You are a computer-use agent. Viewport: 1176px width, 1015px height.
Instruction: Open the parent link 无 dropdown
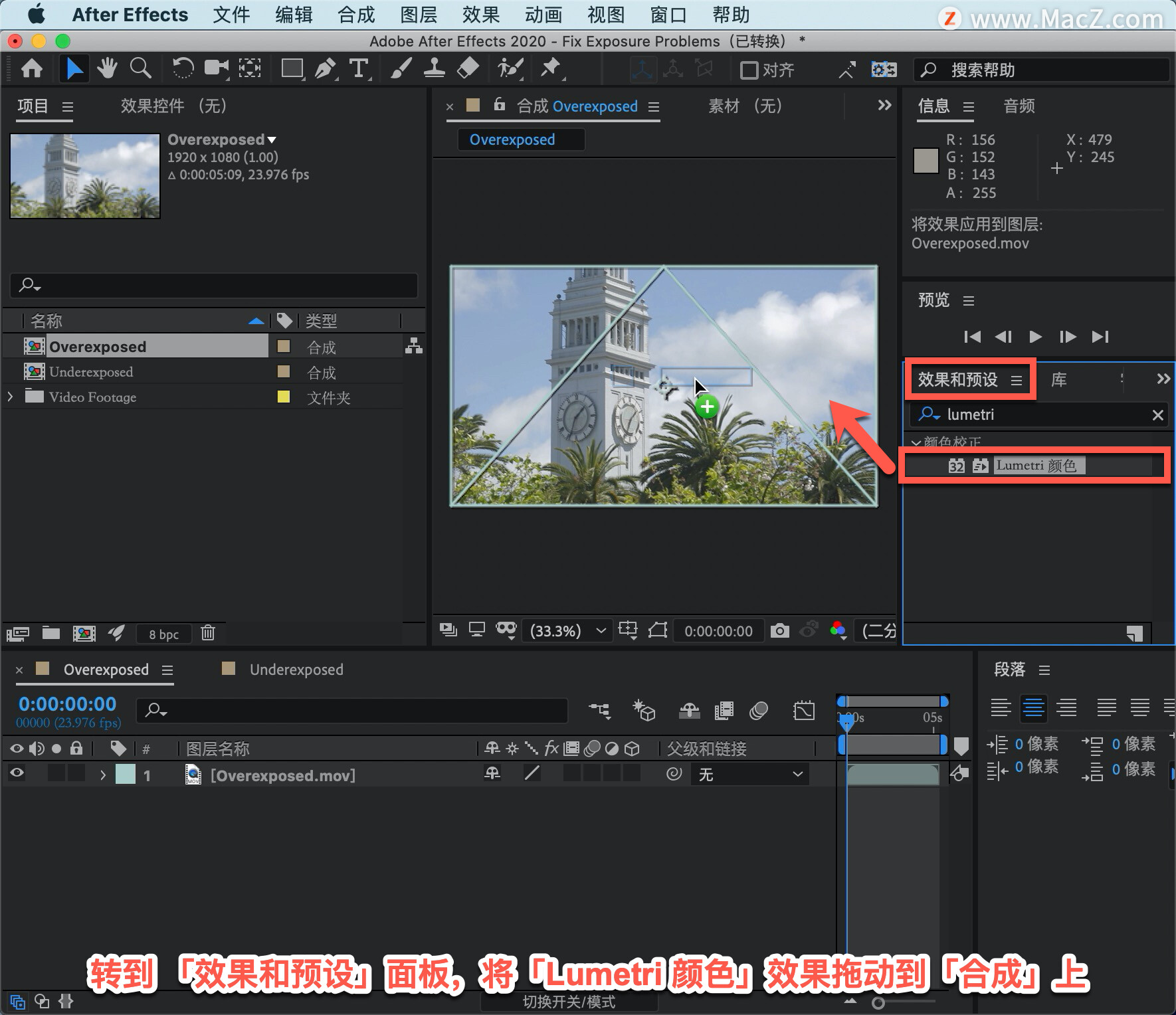pyautogui.click(x=750, y=775)
